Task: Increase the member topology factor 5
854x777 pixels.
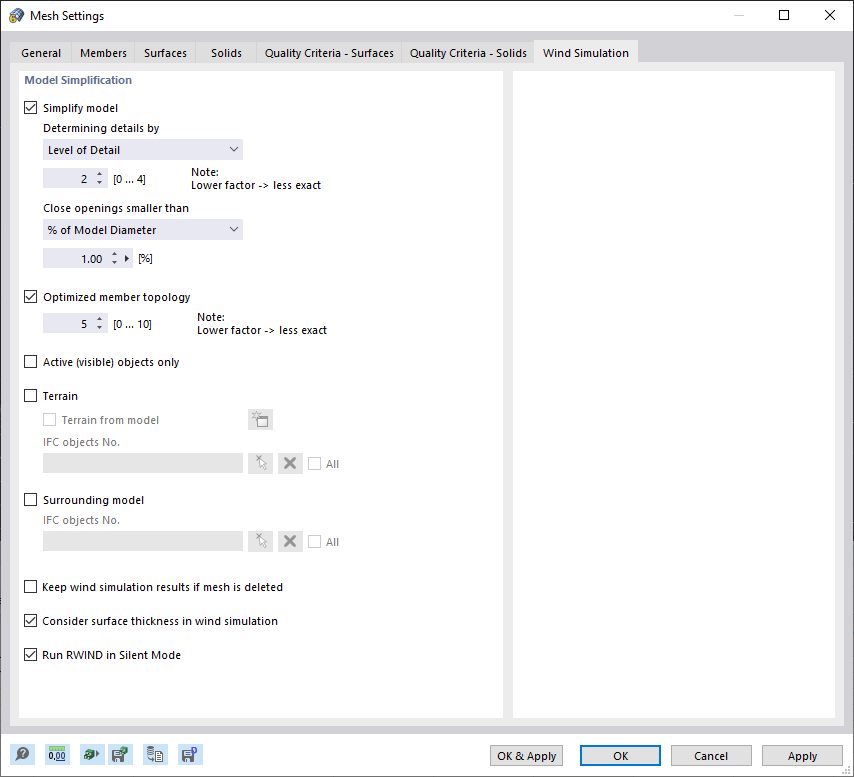Action: 99,320
